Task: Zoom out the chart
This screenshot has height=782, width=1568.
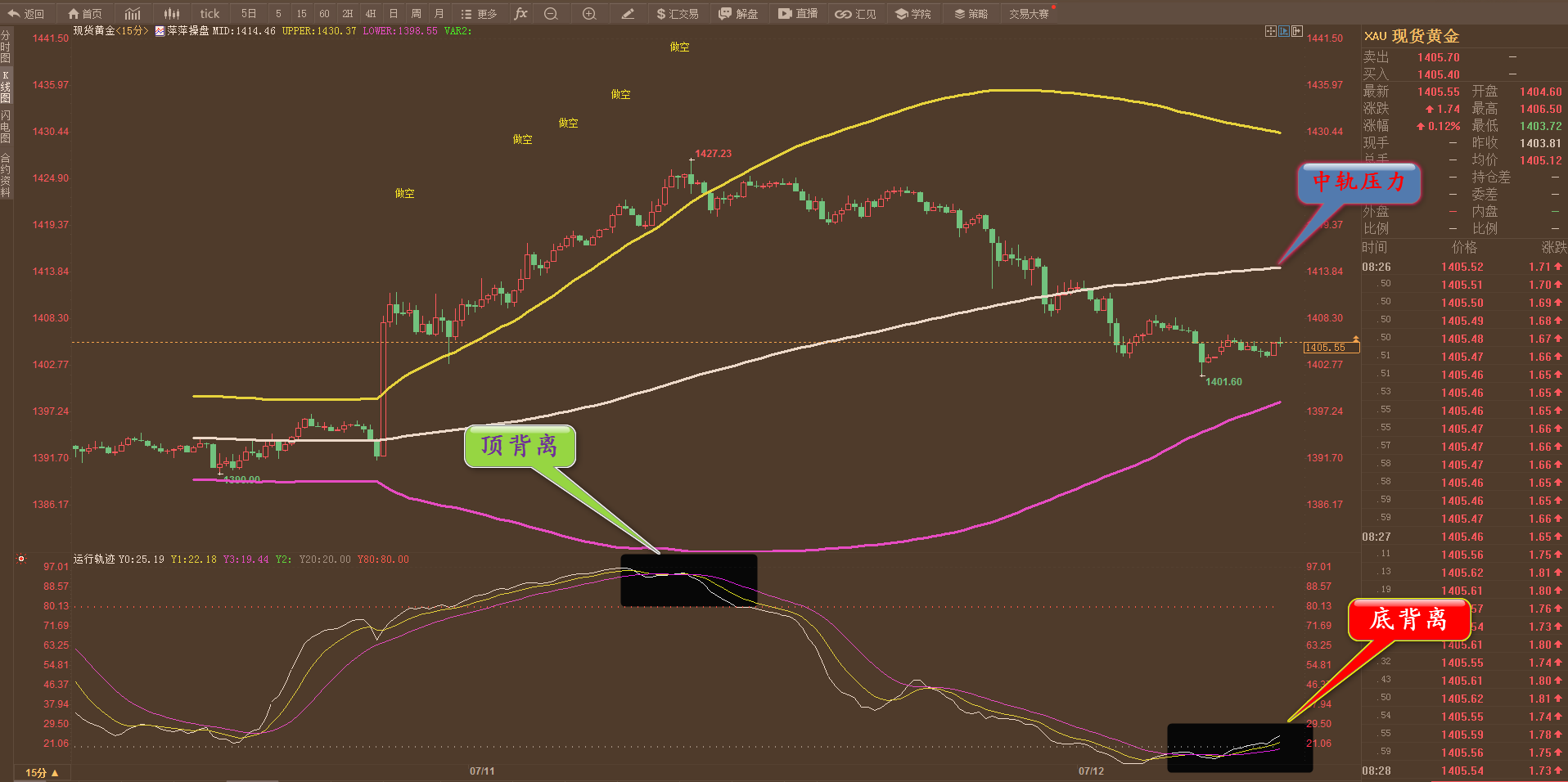Action: click(551, 13)
